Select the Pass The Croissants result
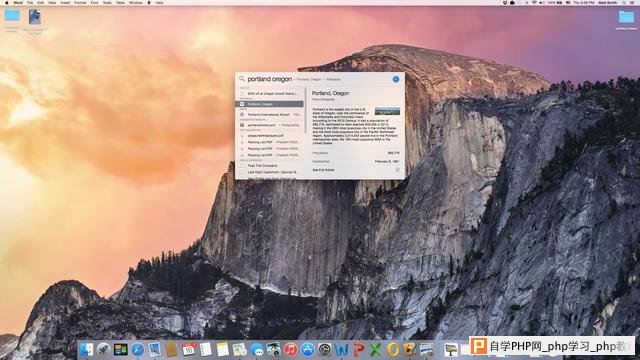The height and width of the screenshot is (360, 640). pyautogui.click(x=269, y=166)
